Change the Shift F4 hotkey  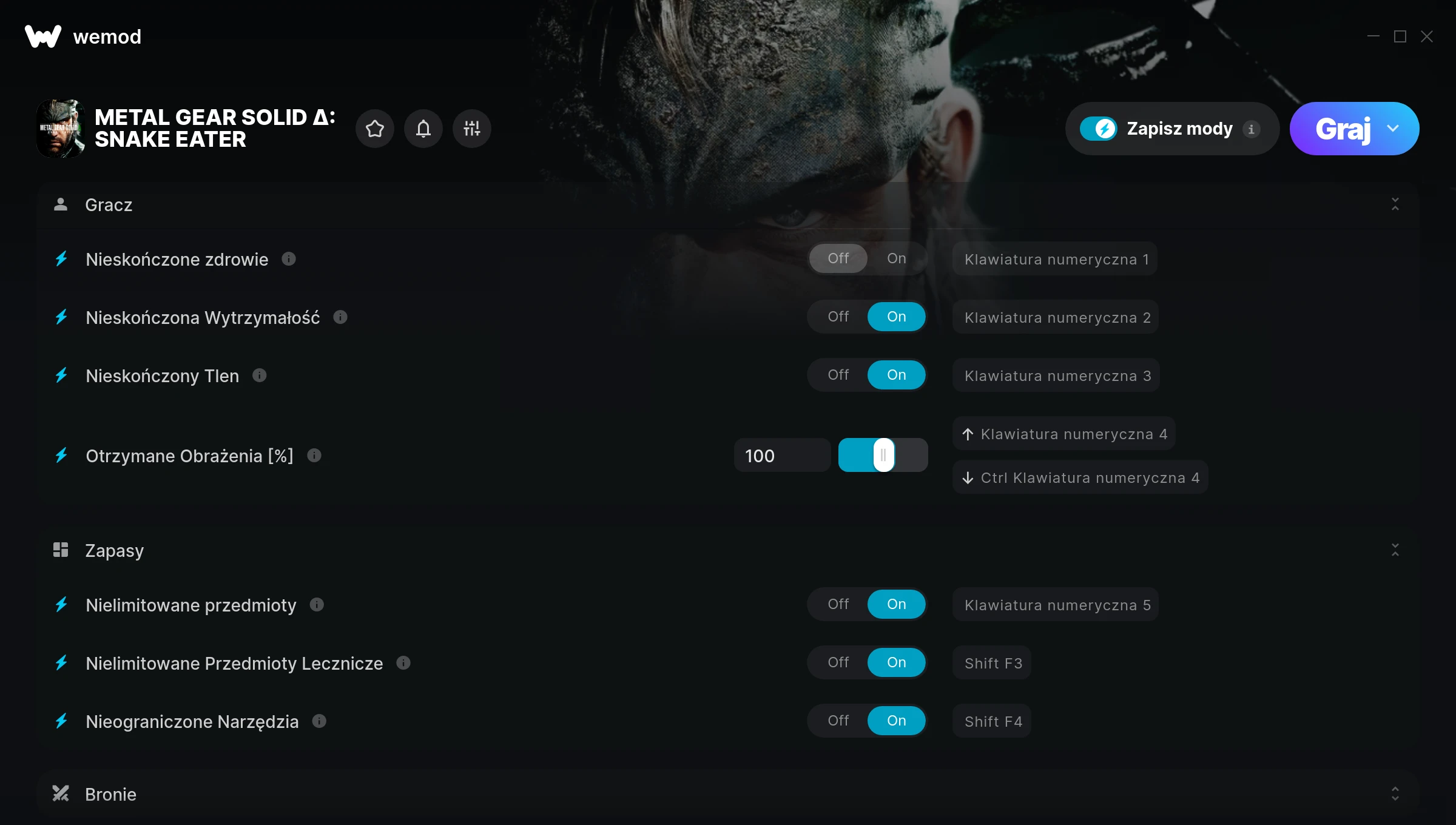point(992,721)
